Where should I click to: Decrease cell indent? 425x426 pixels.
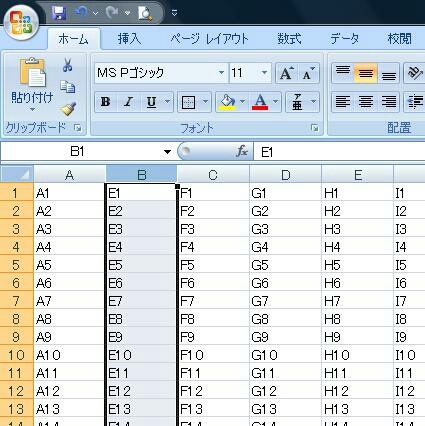415,102
